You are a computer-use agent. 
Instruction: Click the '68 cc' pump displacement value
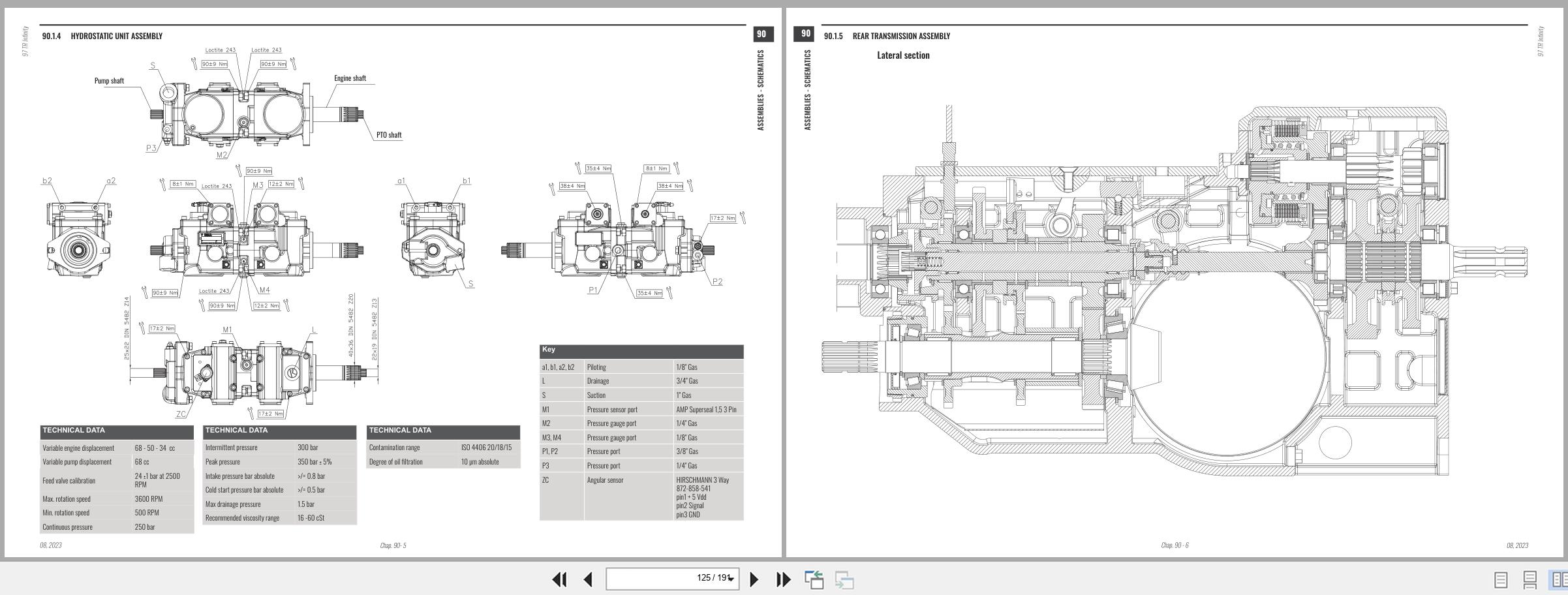tap(142, 462)
